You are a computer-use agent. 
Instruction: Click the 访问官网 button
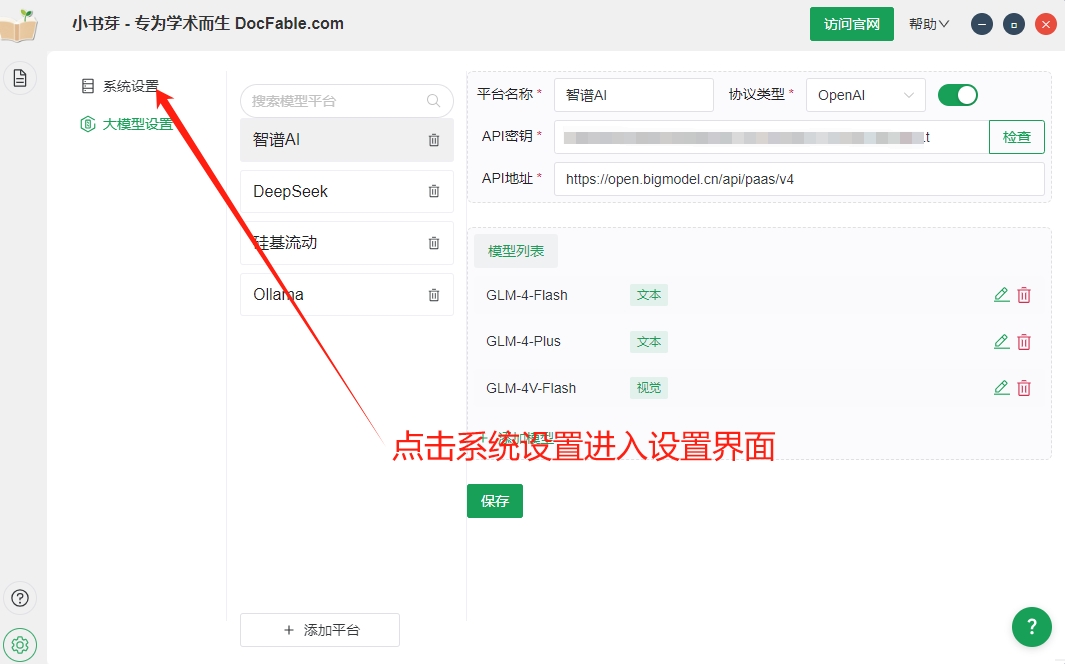[x=852, y=23]
